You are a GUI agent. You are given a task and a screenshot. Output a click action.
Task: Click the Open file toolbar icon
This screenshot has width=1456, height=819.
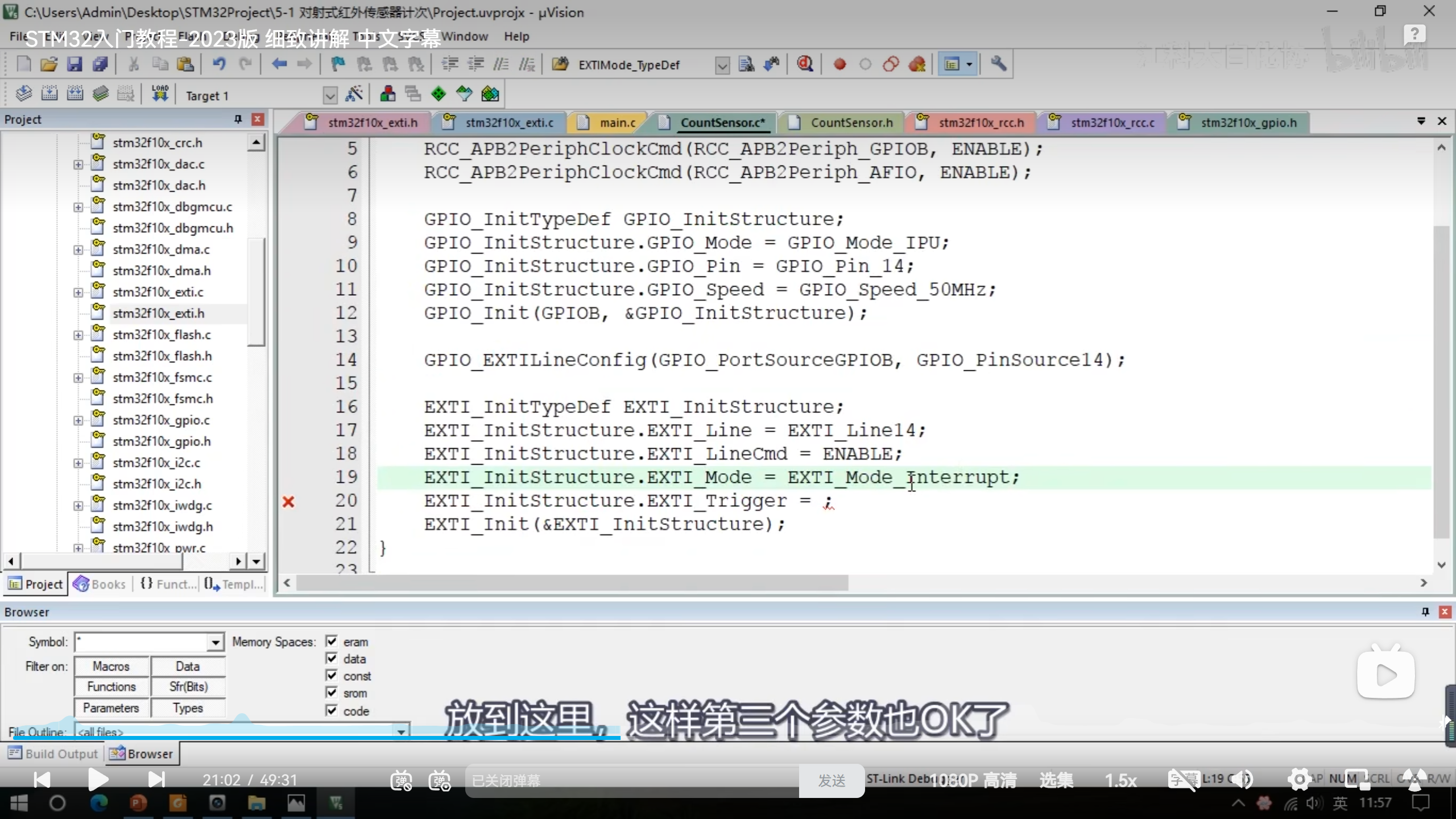pyautogui.click(x=49, y=64)
